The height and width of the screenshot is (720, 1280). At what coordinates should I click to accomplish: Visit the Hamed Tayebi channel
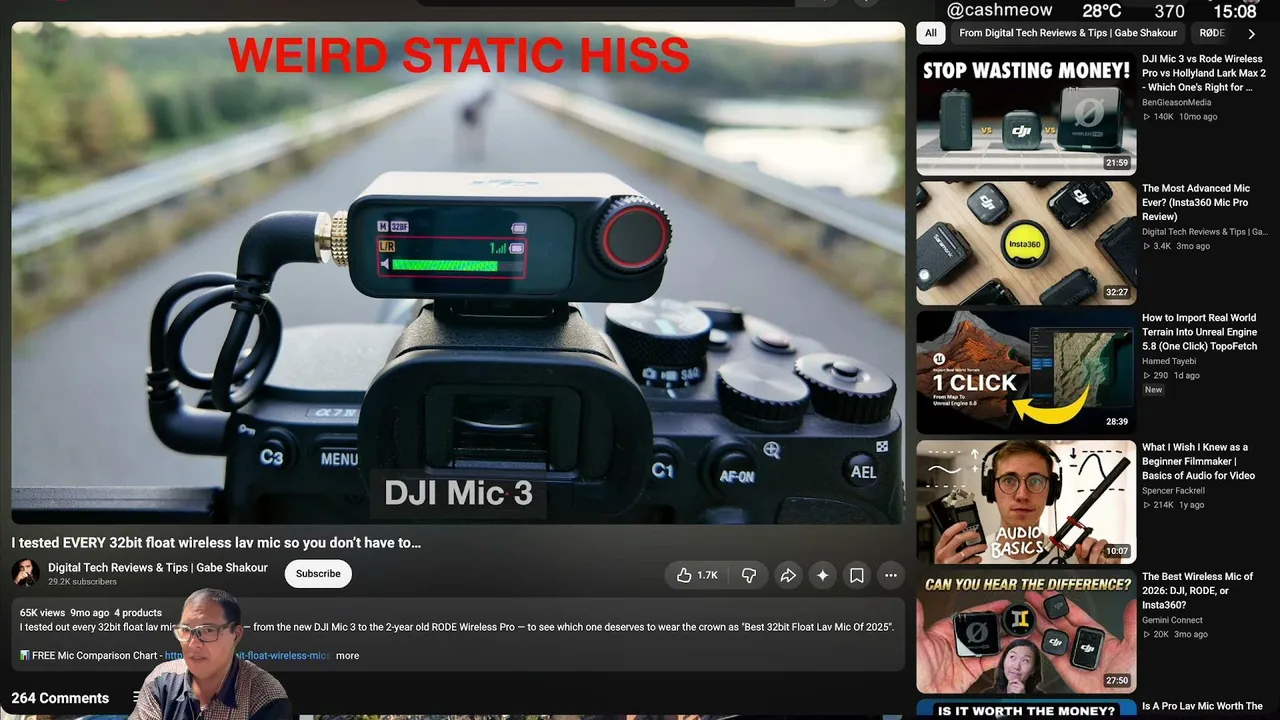coord(1170,361)
